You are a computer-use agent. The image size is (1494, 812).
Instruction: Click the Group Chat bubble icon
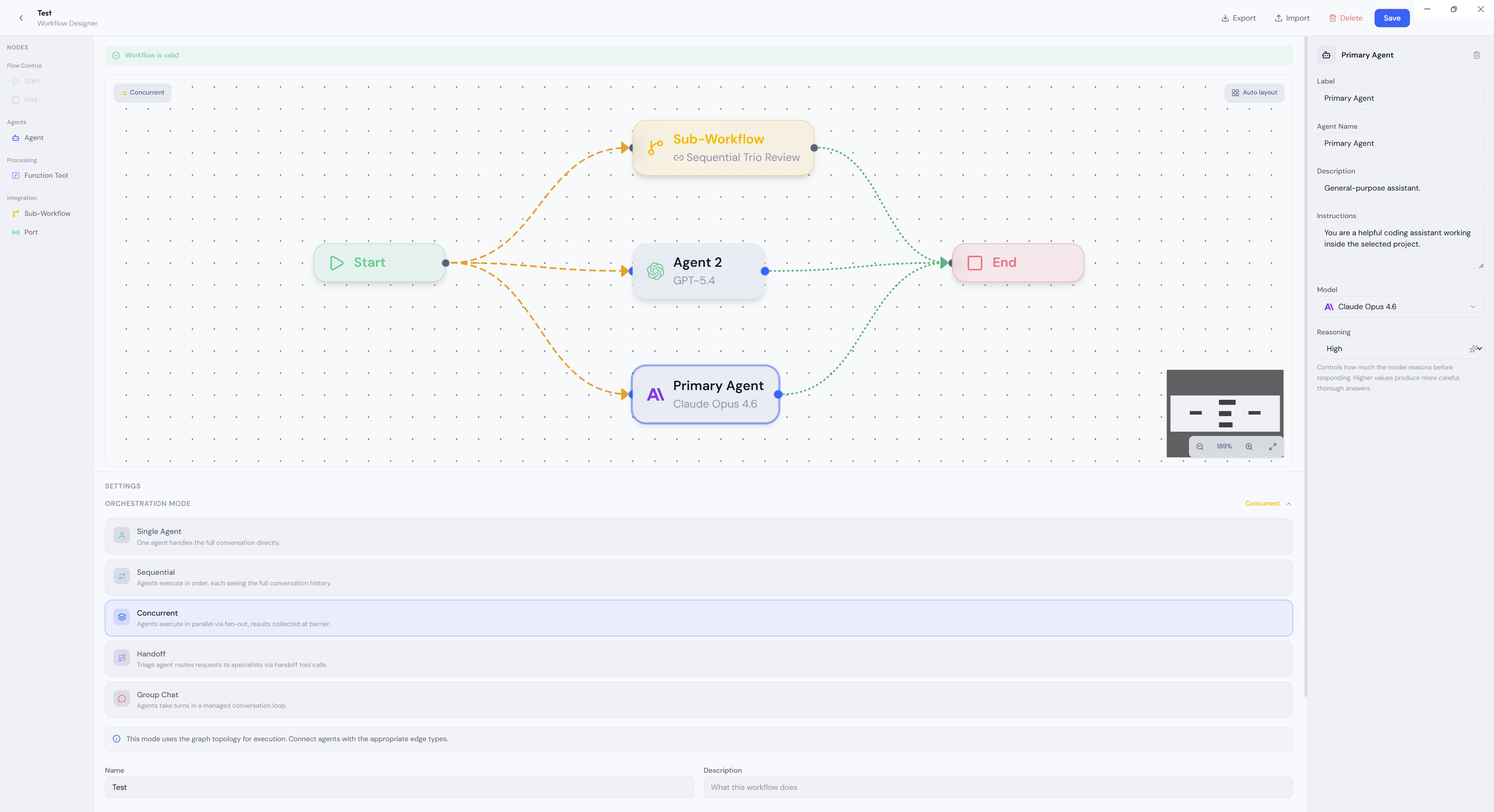coord(122,700)
